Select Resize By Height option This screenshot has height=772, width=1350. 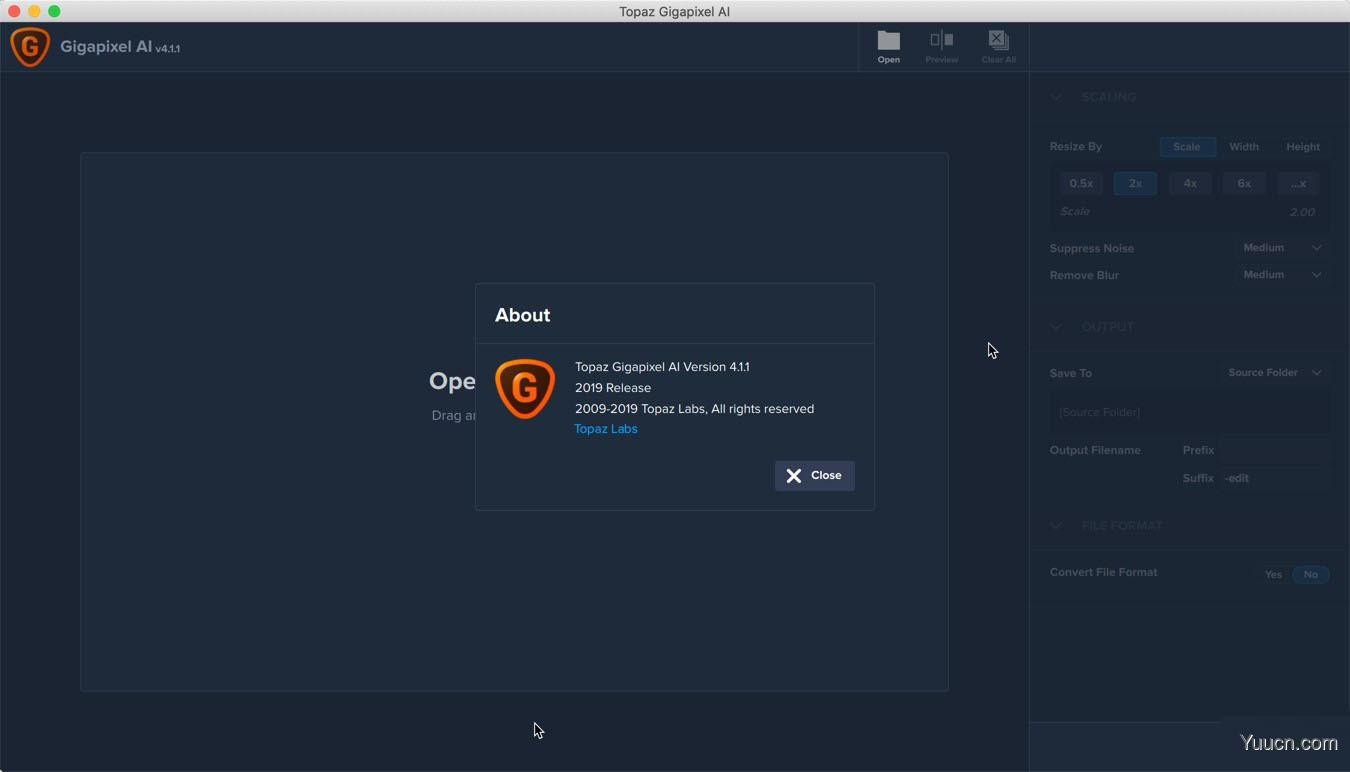(1303, 147)
